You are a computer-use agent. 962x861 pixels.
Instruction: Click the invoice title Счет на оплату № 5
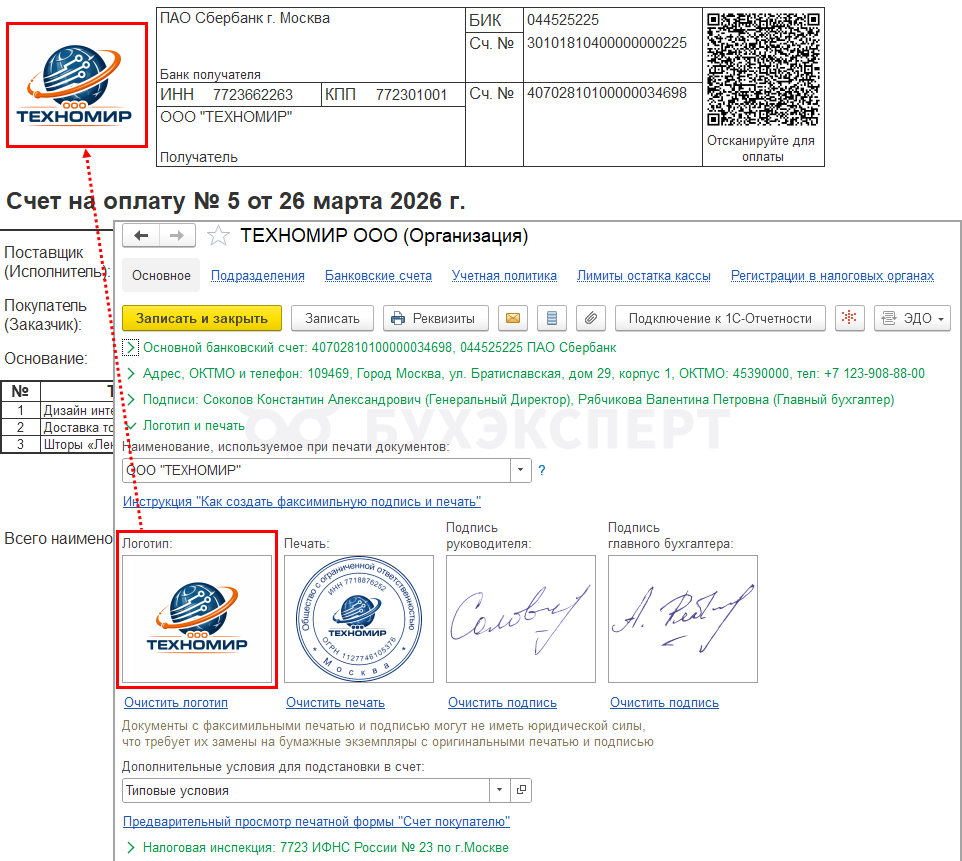[236, 201]
